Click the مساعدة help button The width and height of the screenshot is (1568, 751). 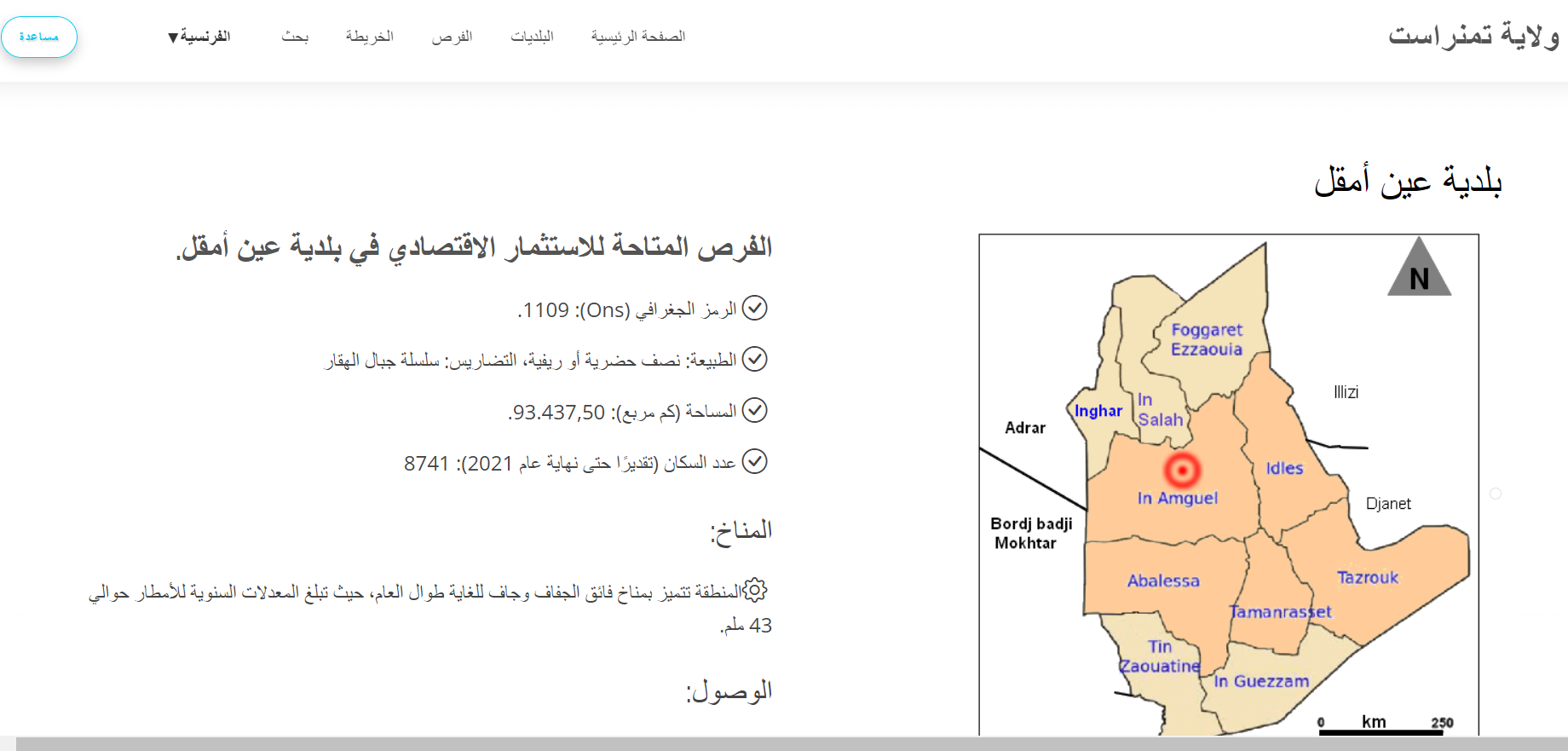(39, 37)
